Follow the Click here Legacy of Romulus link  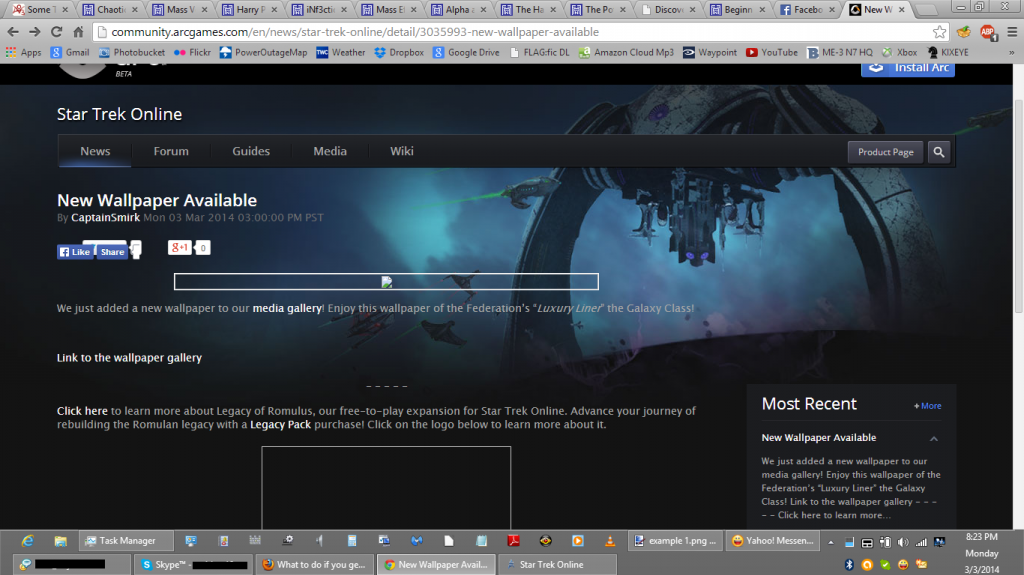(x=82, y=411)
